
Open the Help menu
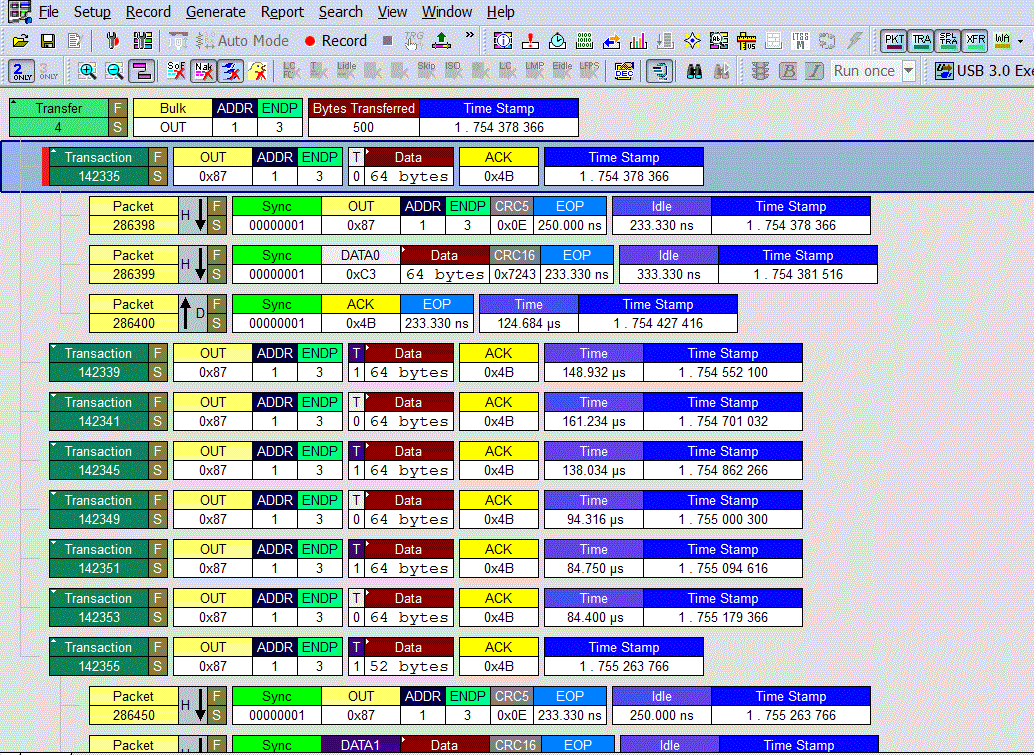pos(501,12)
